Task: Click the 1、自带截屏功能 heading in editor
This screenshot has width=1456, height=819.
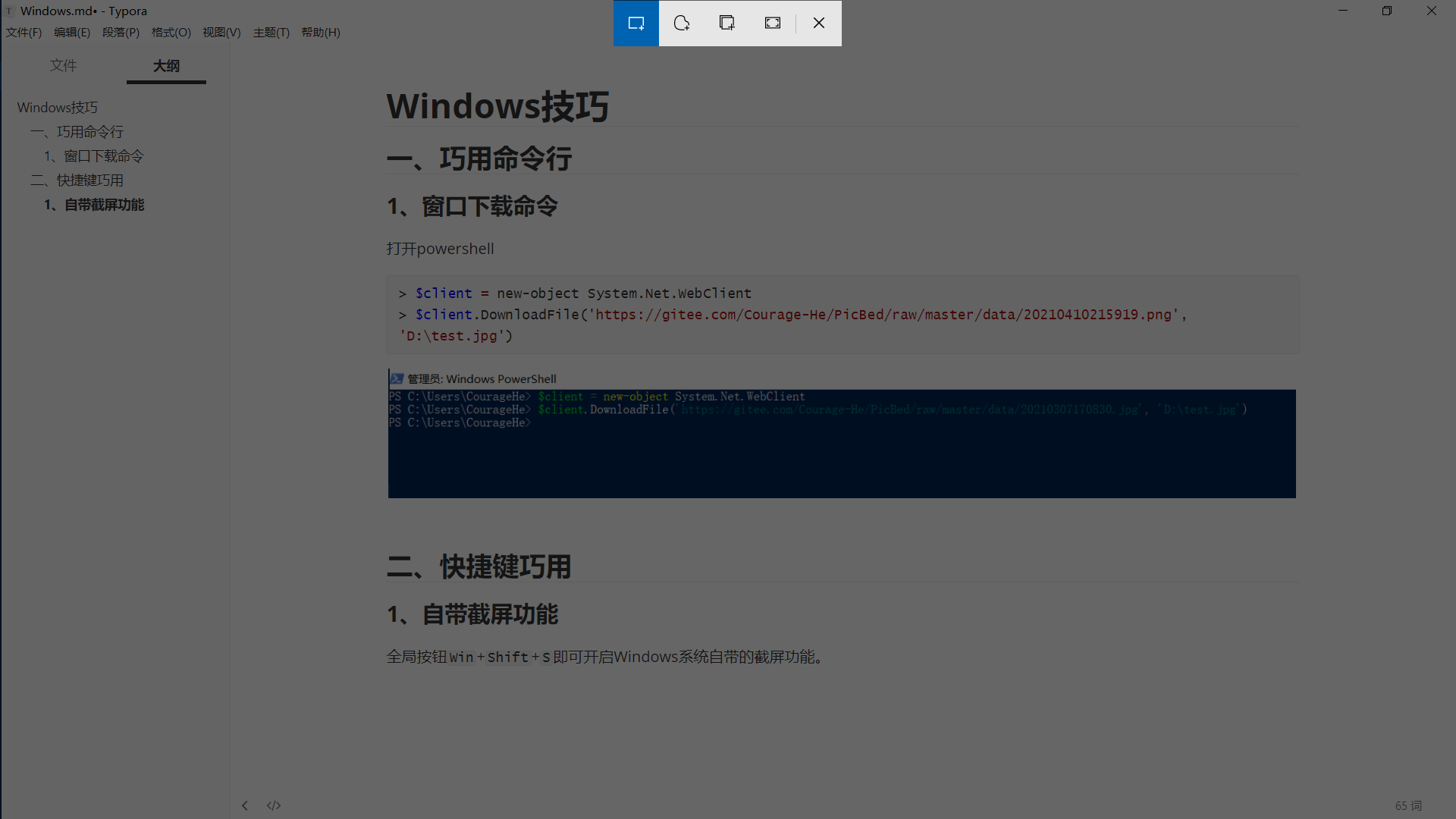Action: [472, 614]
